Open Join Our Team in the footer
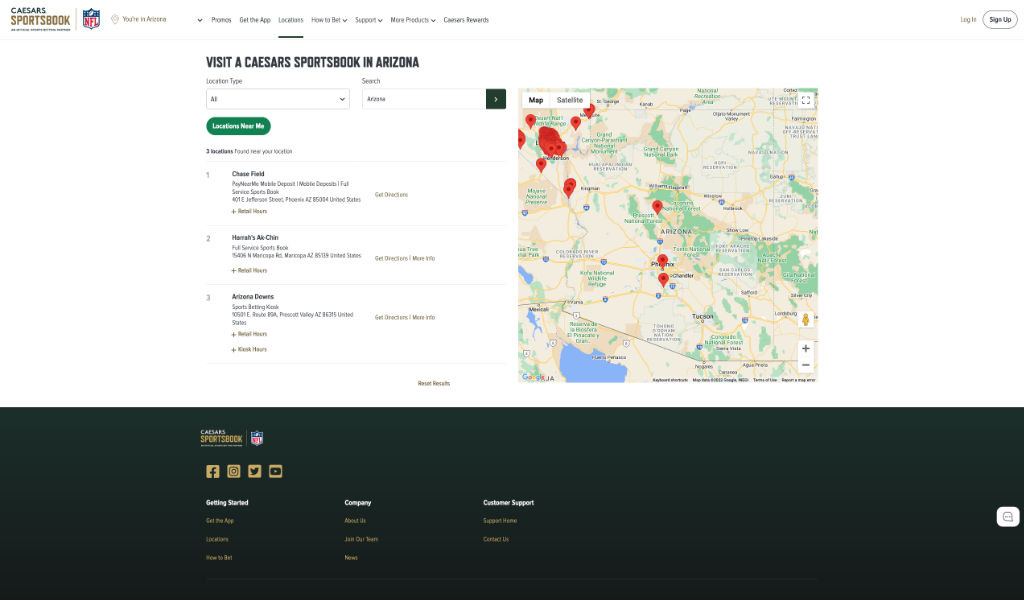Image resolution: width=1024 pixels, height=600 pixels. pos(361,539)
